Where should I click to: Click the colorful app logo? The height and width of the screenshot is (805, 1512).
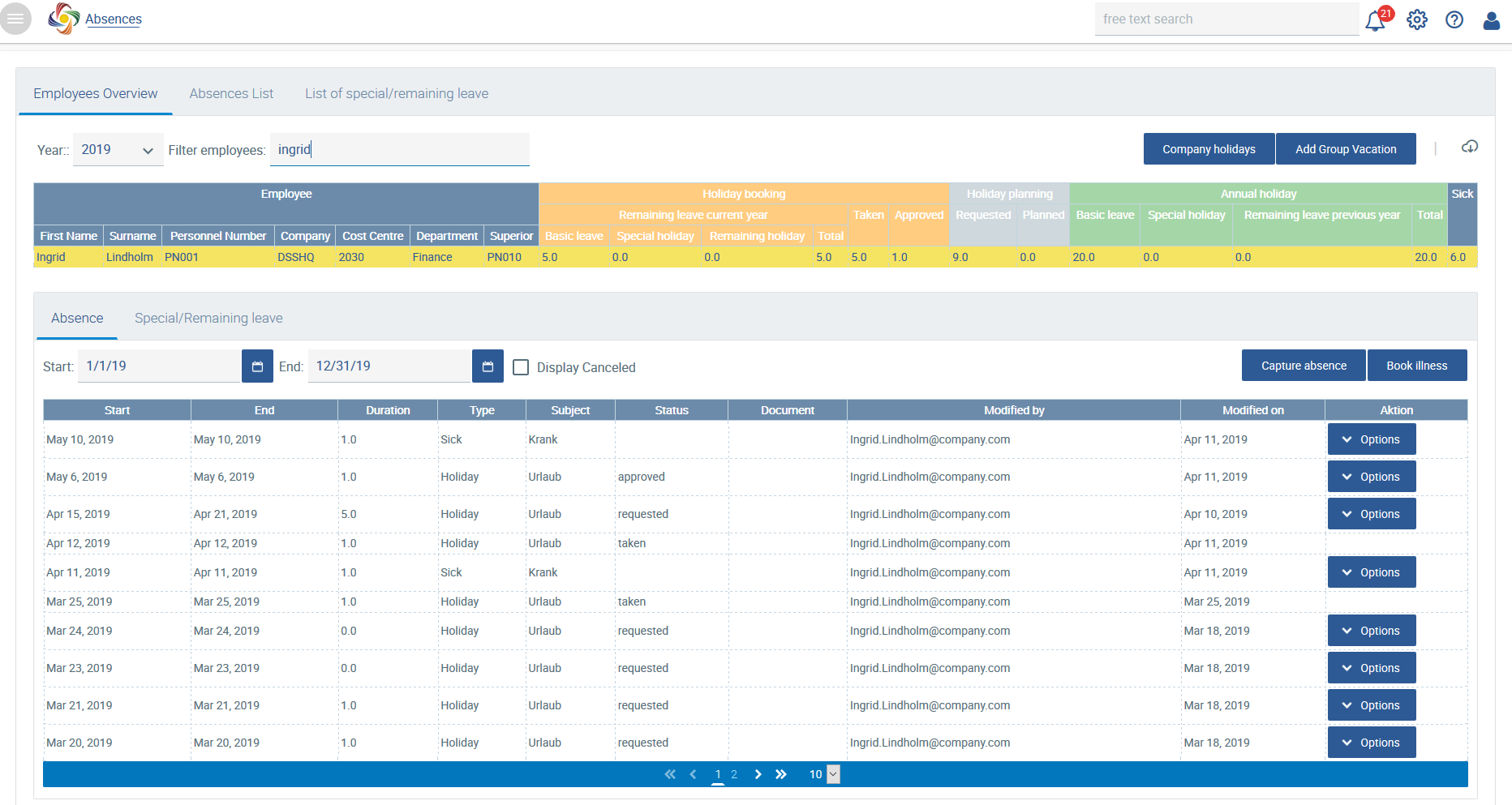pos(63,19)
